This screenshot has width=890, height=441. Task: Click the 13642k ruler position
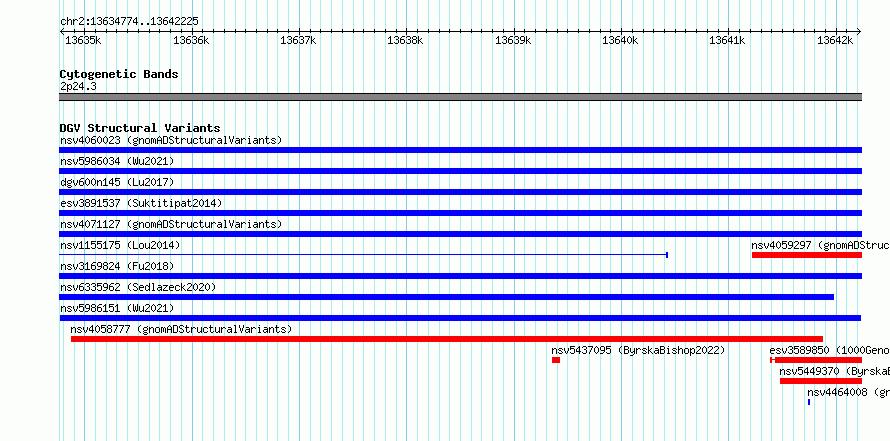pyautogui.click(x=835, y=40)
